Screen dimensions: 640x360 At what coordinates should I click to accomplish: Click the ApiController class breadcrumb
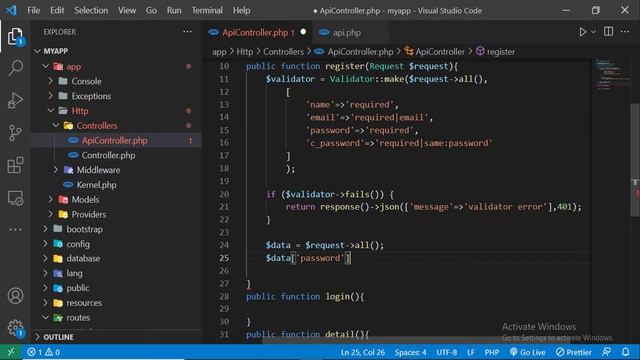(434, 52)
